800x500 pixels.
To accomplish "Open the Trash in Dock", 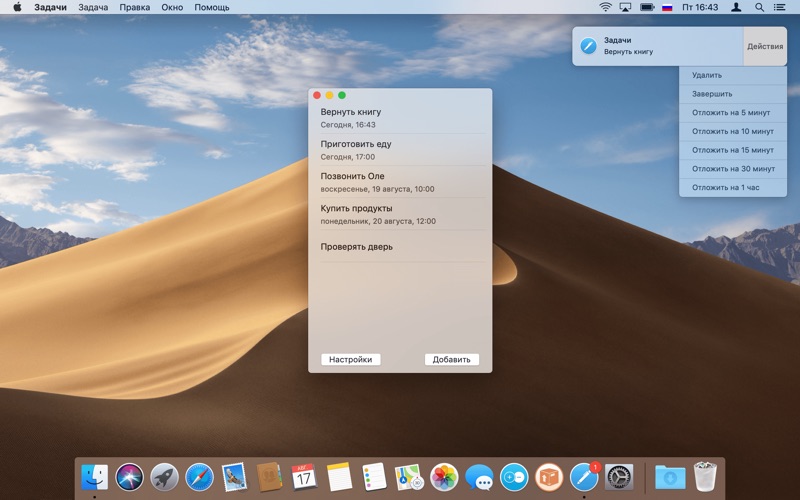I will [x=706, y=477].
